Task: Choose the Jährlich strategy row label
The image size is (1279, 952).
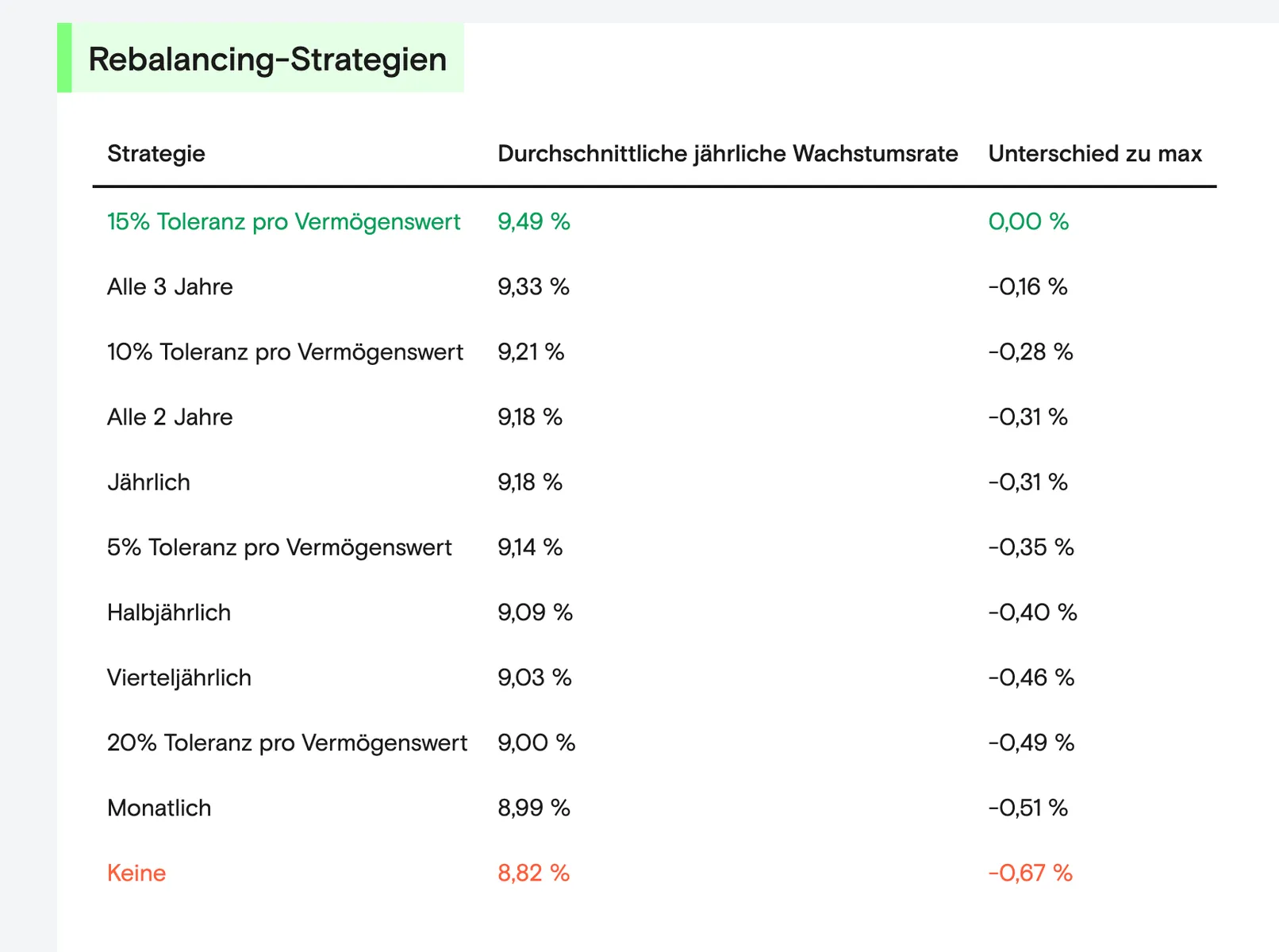Action: [148, 482]
